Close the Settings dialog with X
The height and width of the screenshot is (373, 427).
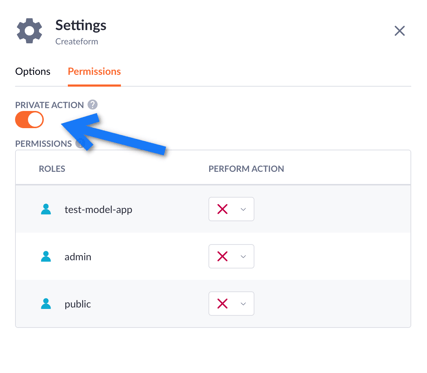click(399, 31)
